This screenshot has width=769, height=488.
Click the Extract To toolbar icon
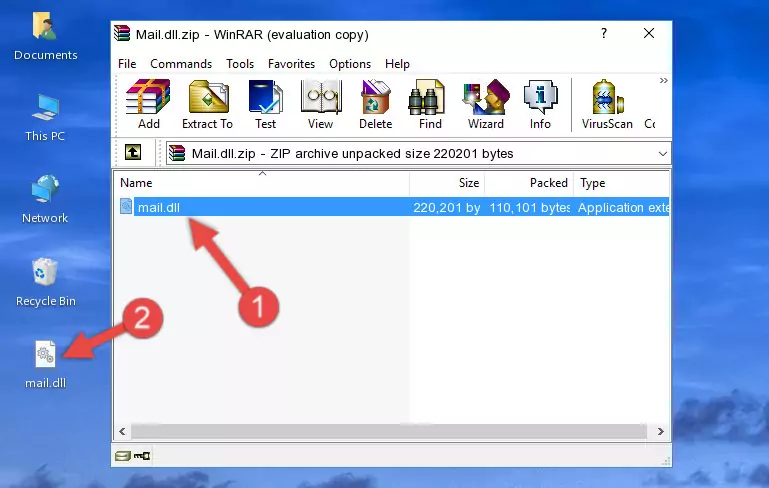coord(207,104)
